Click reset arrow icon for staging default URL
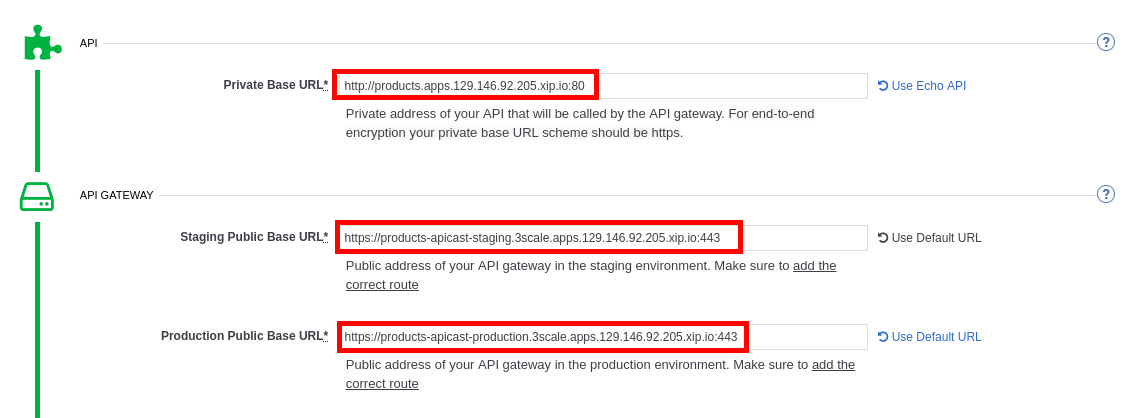The image size is (1141, 418). click(883, 238)
